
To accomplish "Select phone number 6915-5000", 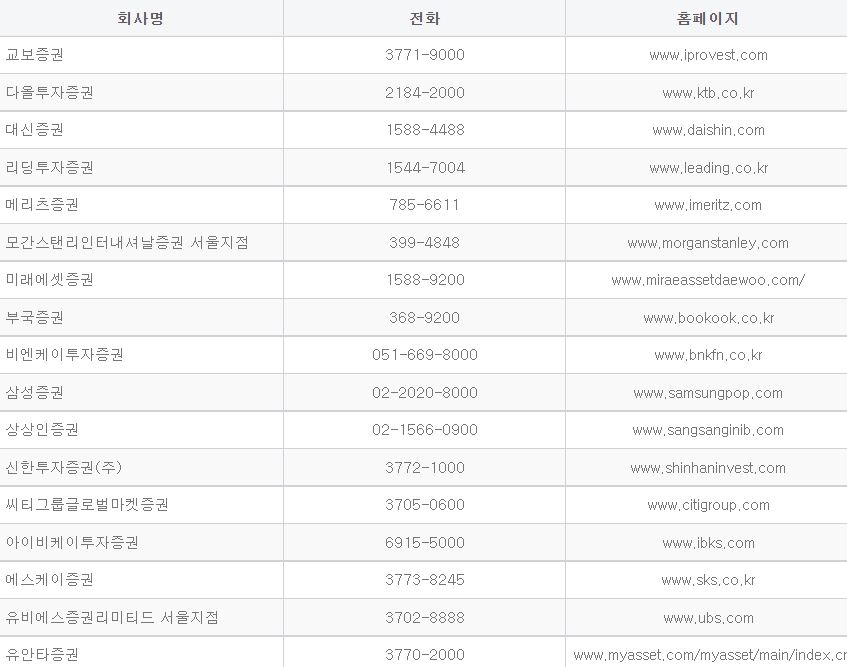I will click(x=425, y=543).
